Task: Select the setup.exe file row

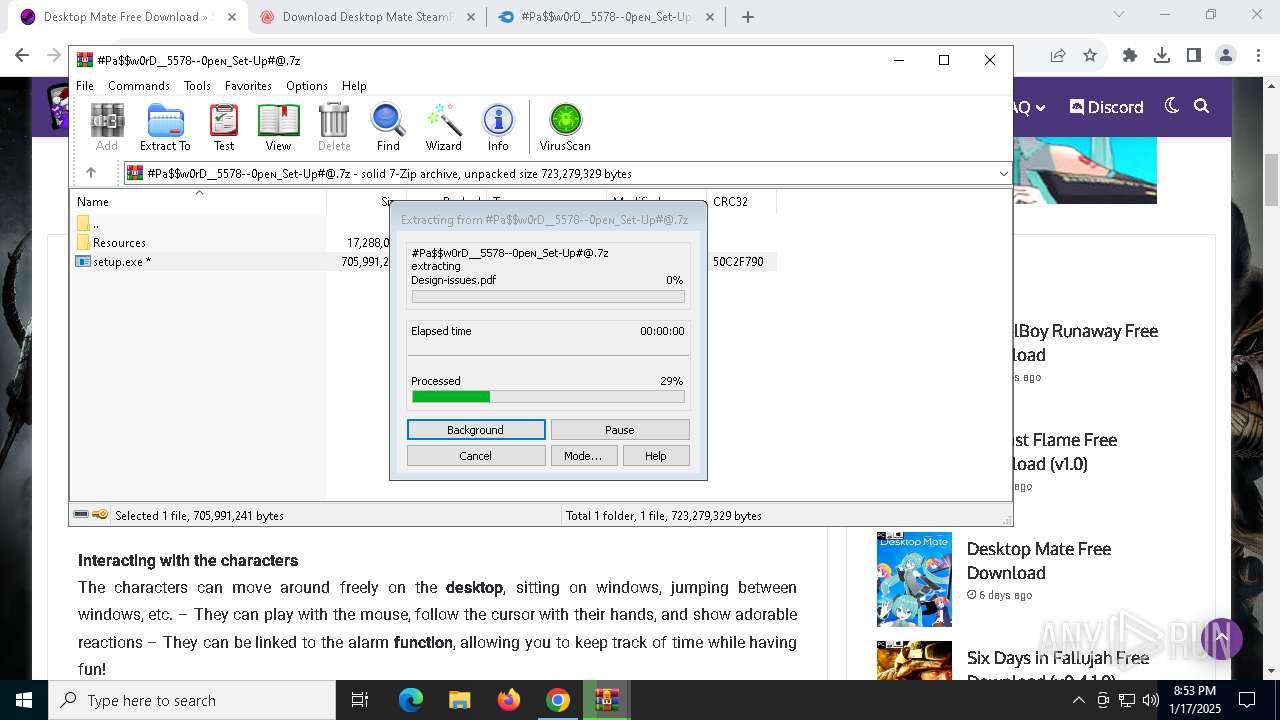Action: (x=422, y=262)
